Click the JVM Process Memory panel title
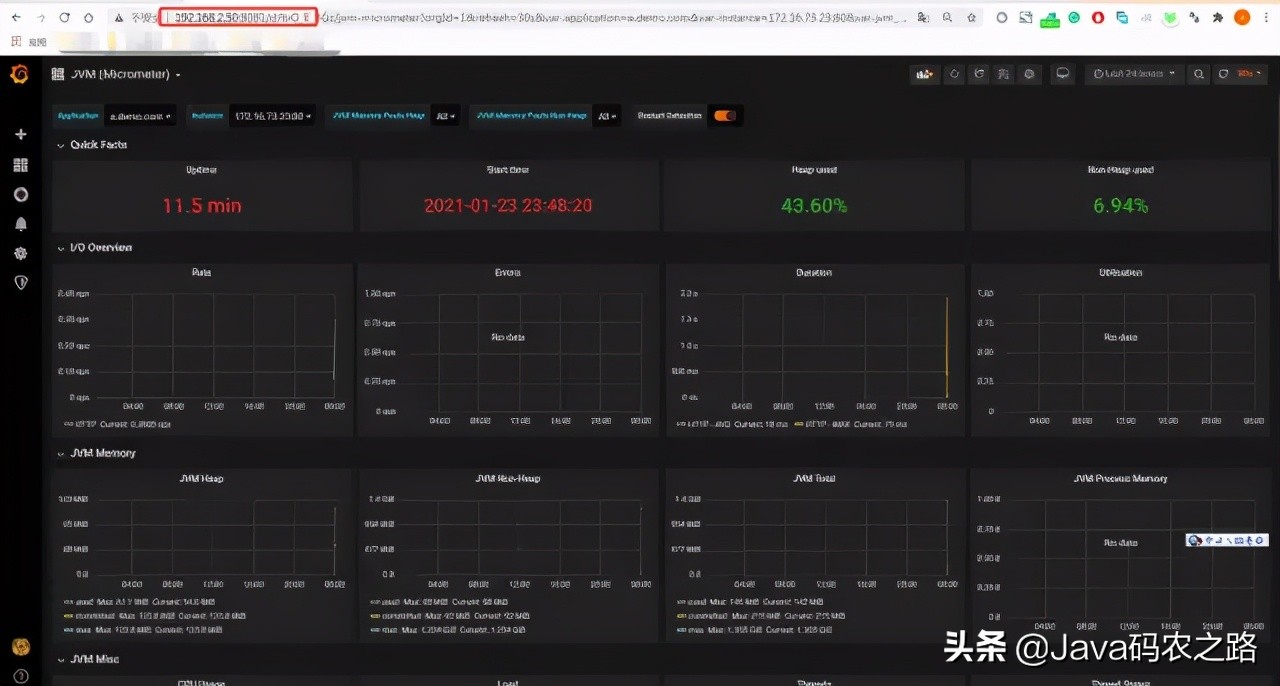The image size is (1280, 686). tap(1121, 478)
